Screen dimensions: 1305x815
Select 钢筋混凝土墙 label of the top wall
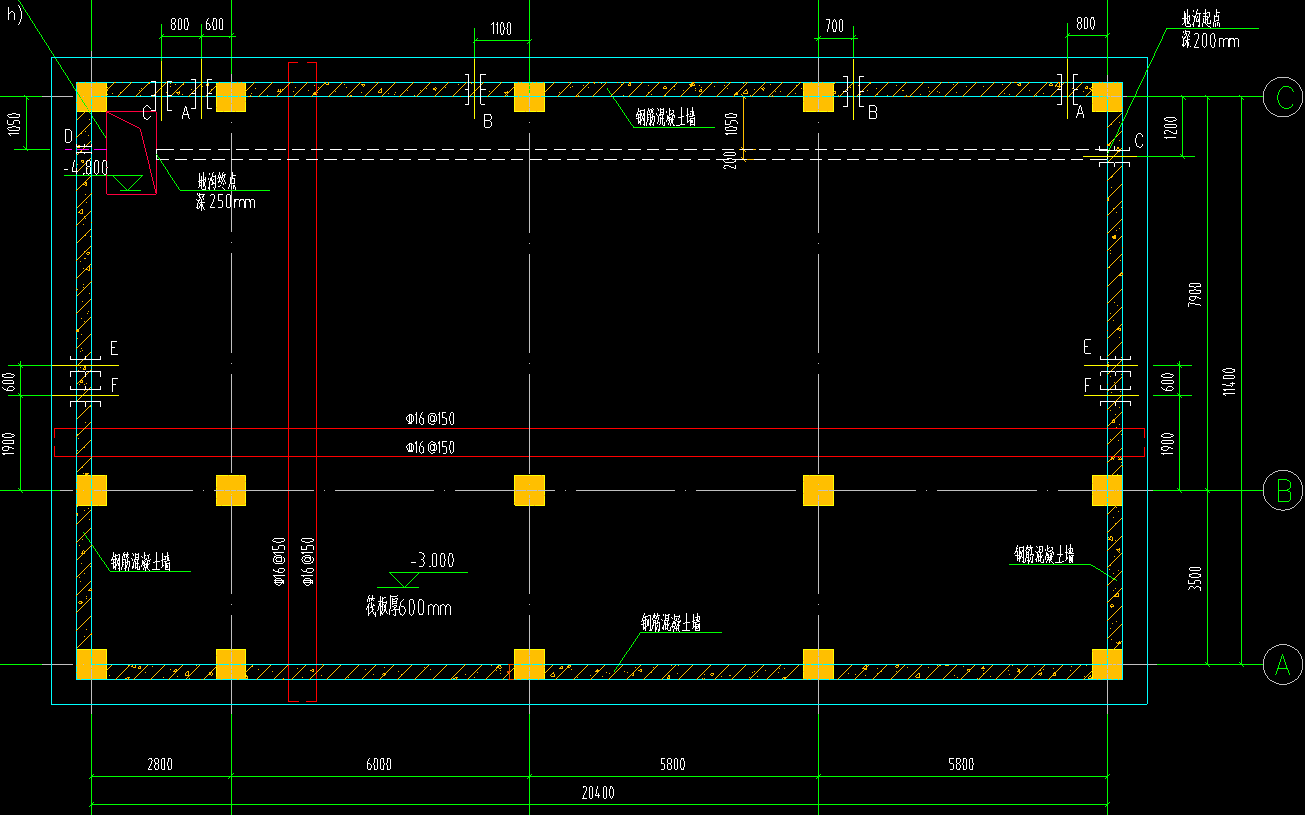tap(664, 118)
